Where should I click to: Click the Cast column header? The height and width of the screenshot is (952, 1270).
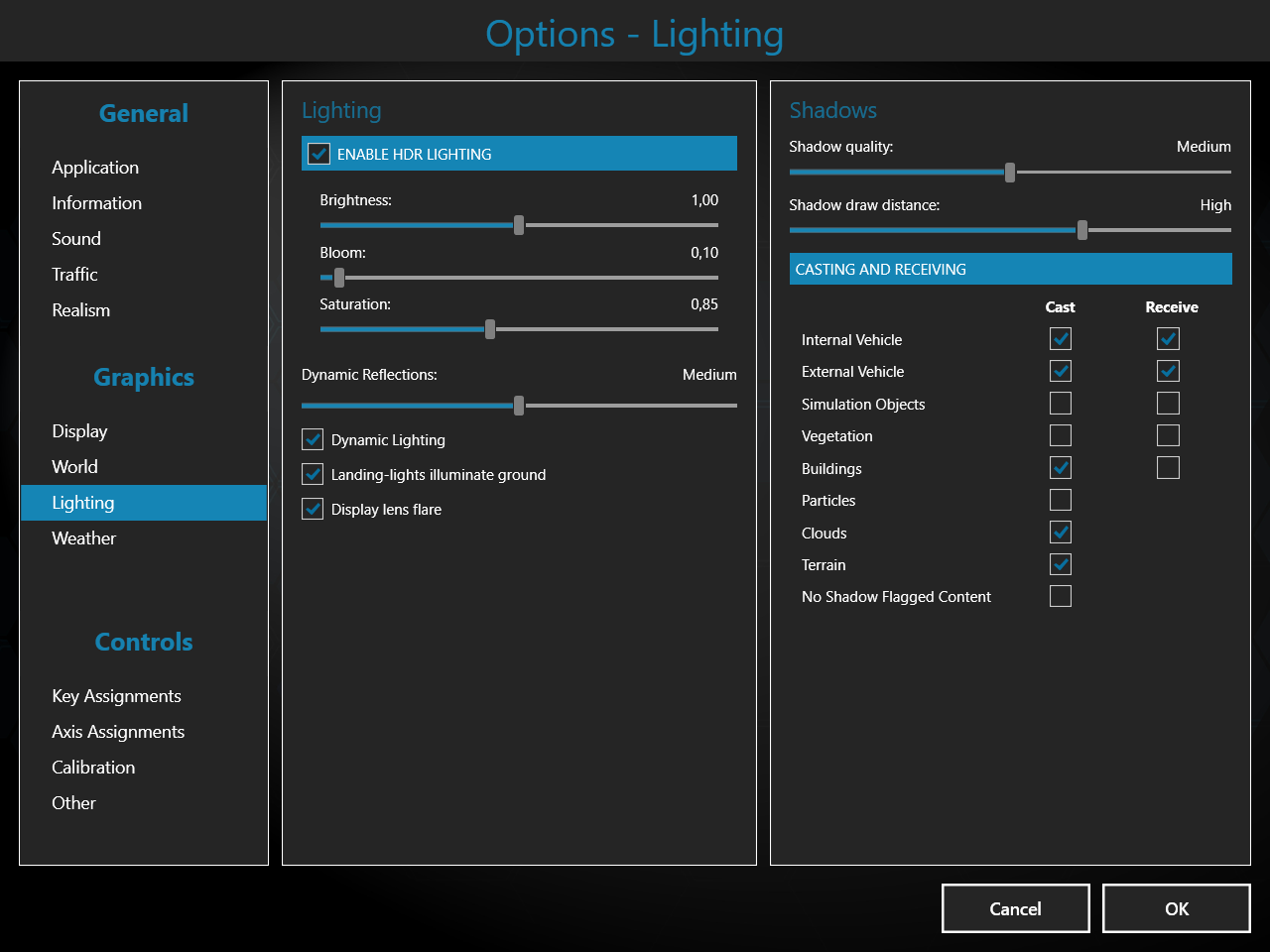pos(1061,307)
